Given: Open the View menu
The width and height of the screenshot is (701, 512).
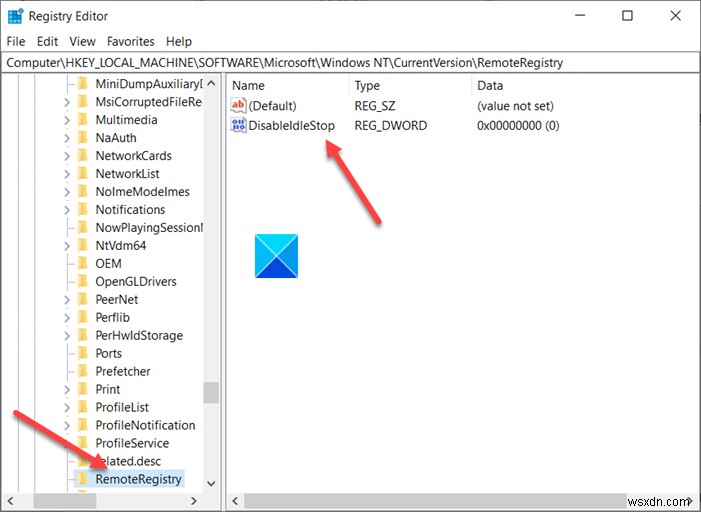Looking at the screenshot, I should pos(82,41).
